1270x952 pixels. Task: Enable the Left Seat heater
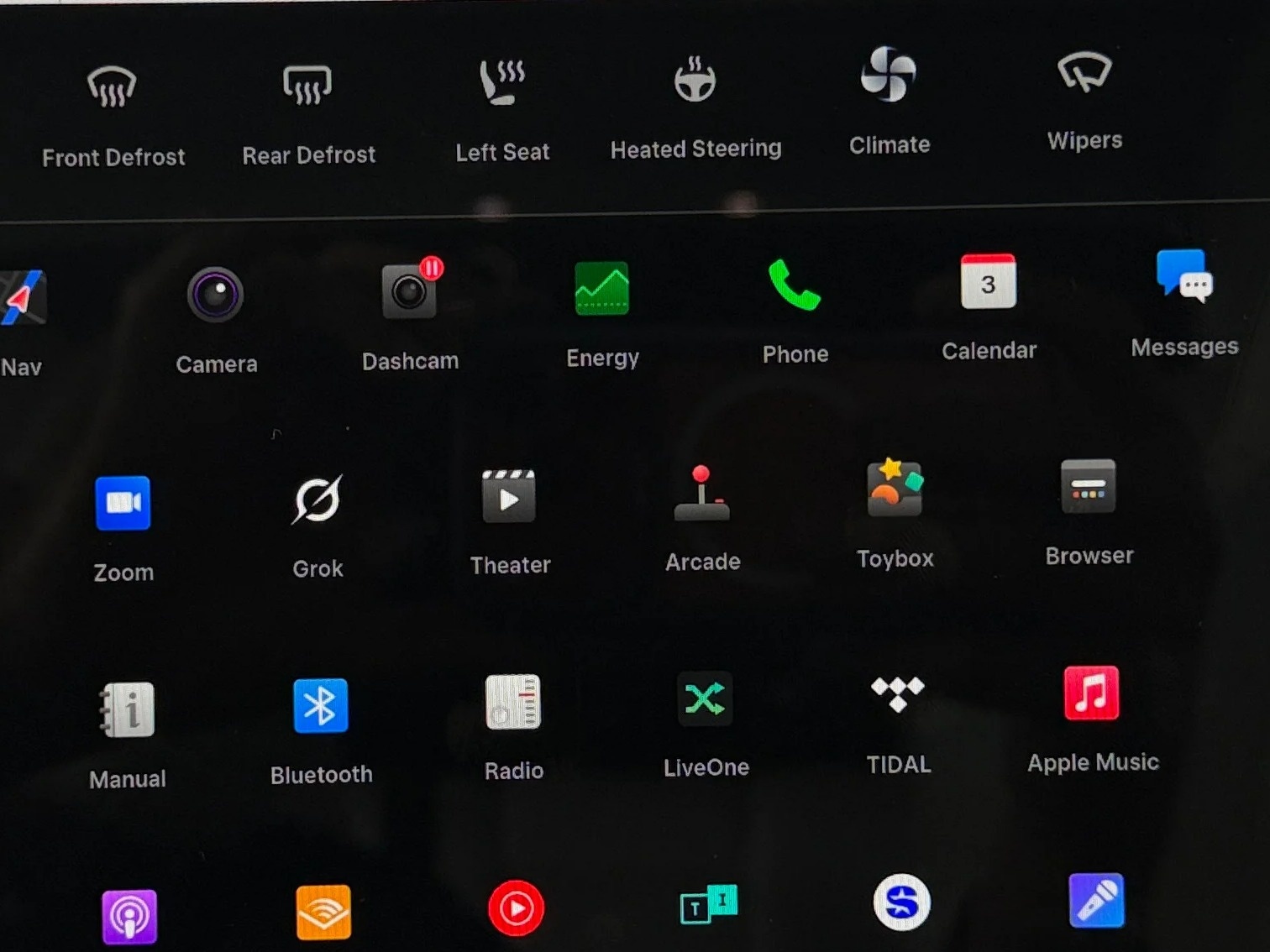coord(502,82)
